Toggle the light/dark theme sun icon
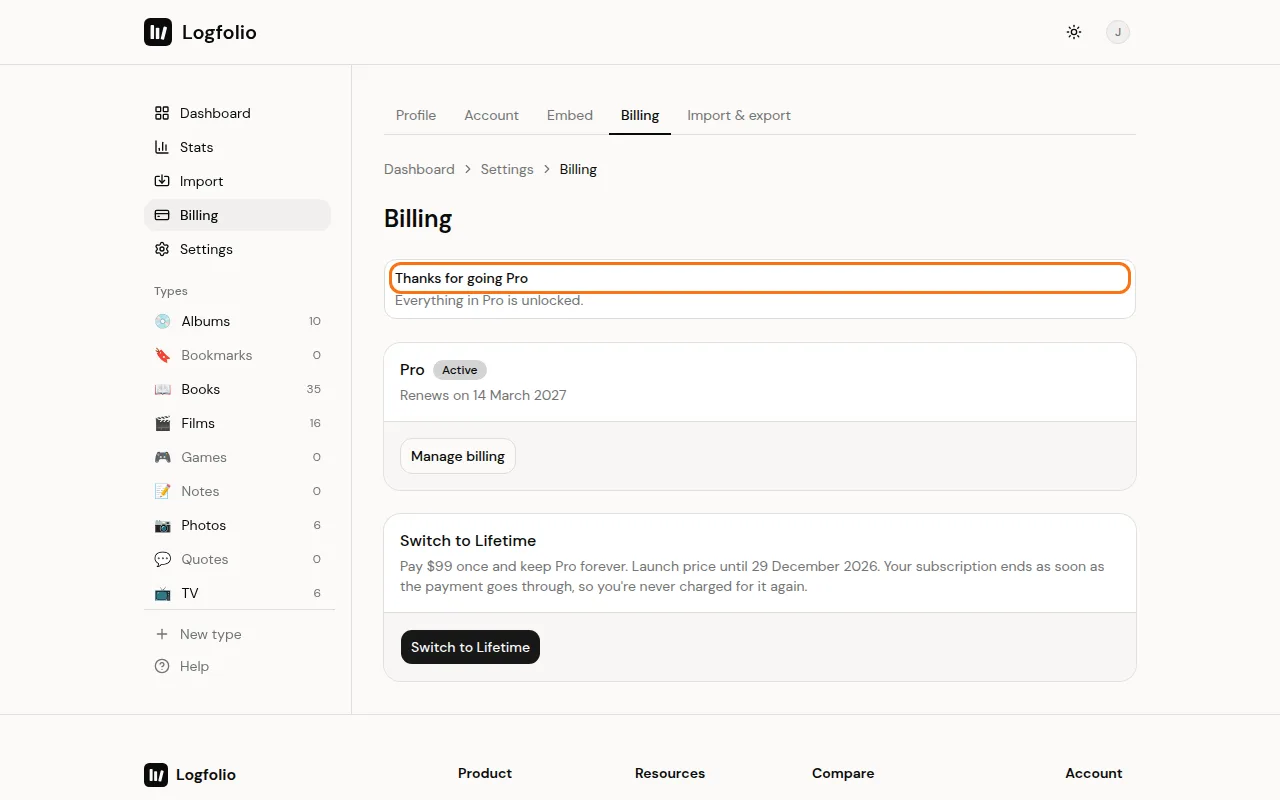Screen dimensions: 1280x800 pyautogui.click(x=1074, y=32)
